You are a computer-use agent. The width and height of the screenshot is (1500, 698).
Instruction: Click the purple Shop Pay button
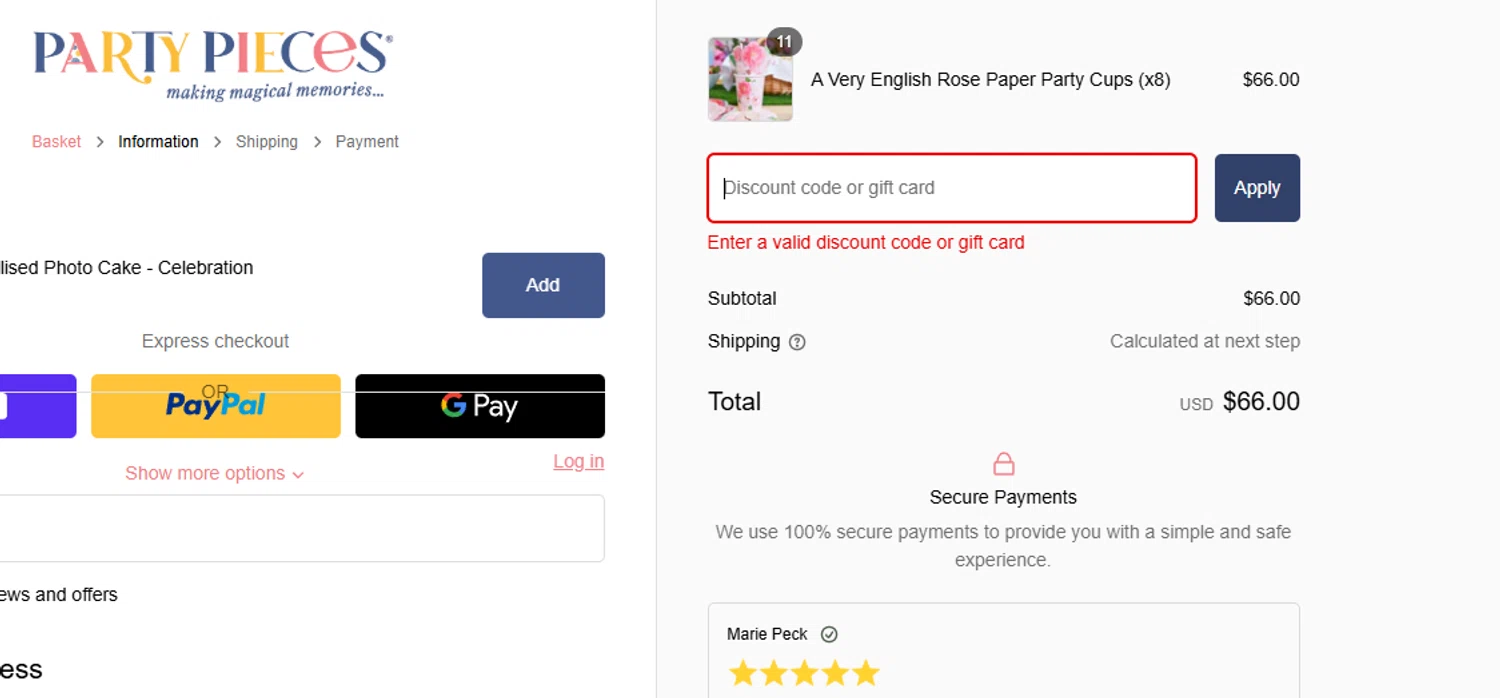38,406
